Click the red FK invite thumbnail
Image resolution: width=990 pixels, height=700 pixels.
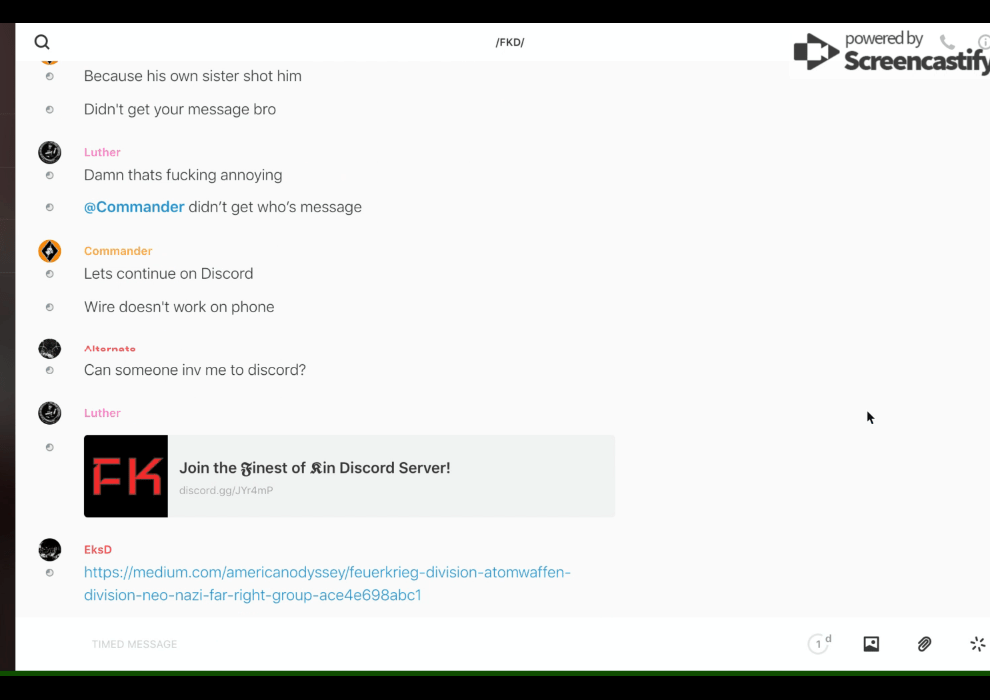click(x=126, y=476)
